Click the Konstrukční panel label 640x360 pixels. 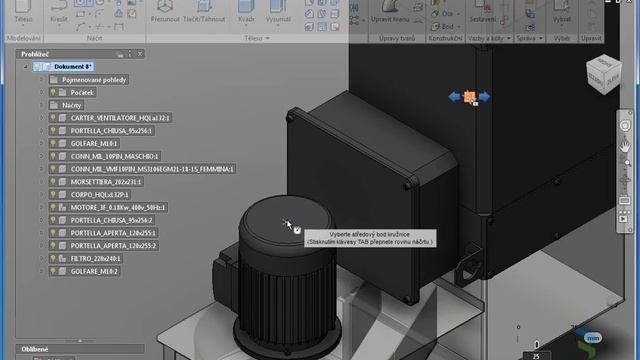445,38
